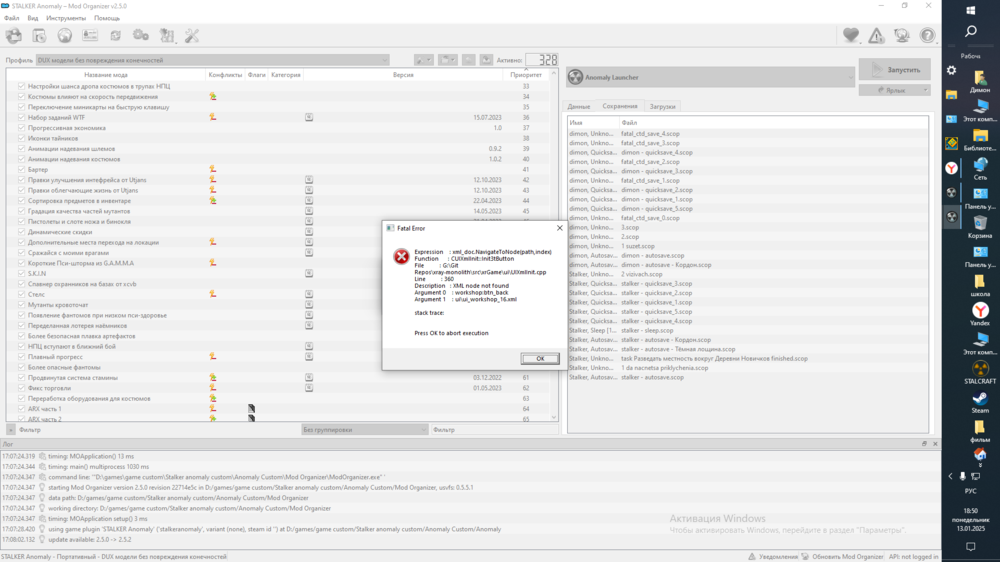
Task: Open the 'Профиль' profile dropdown
Action: tap(212, 60)
